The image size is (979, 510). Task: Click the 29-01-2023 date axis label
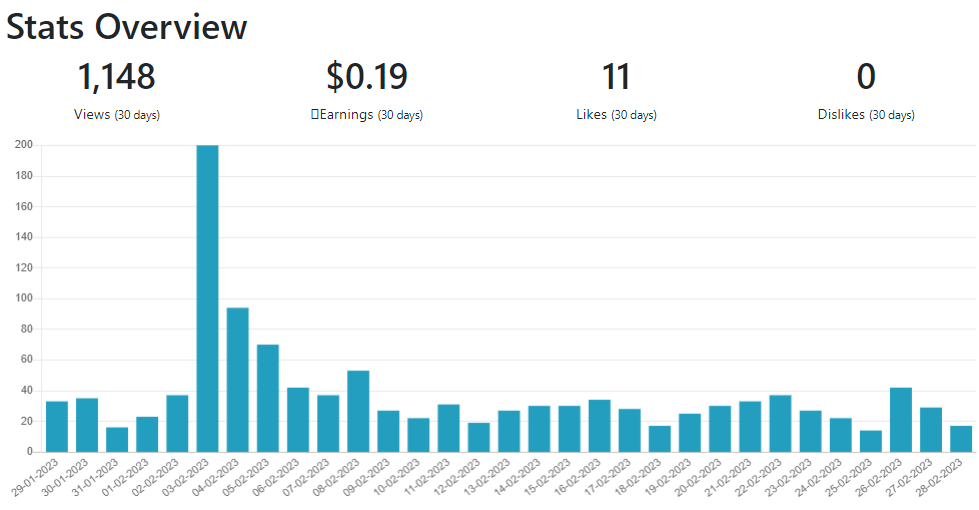(35, 477)
